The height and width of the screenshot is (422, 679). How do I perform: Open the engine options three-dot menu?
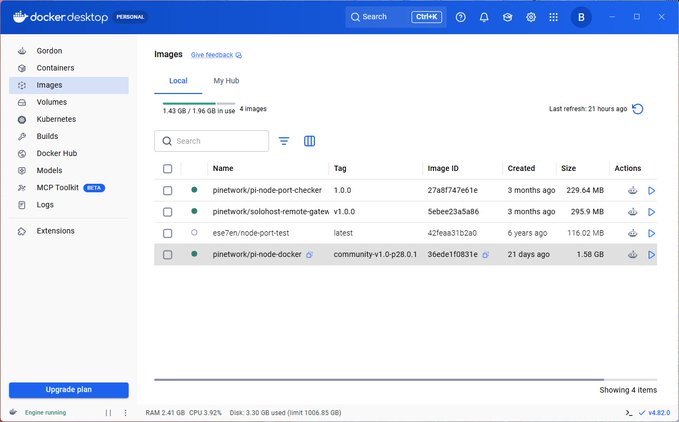(x=126, y=413)
